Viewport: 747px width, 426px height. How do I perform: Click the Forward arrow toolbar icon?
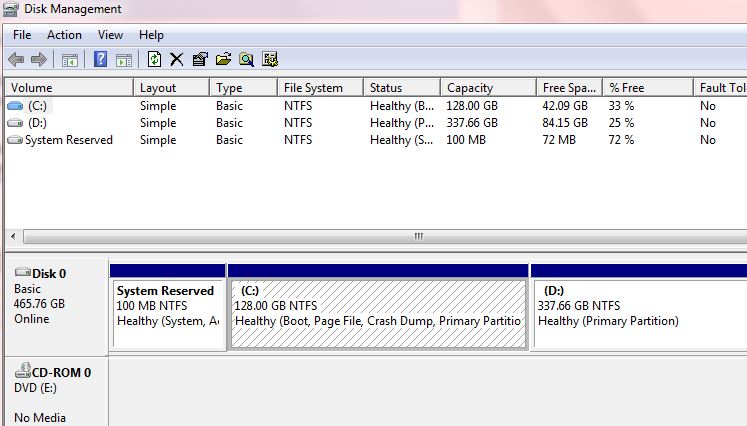click(39, 60)
